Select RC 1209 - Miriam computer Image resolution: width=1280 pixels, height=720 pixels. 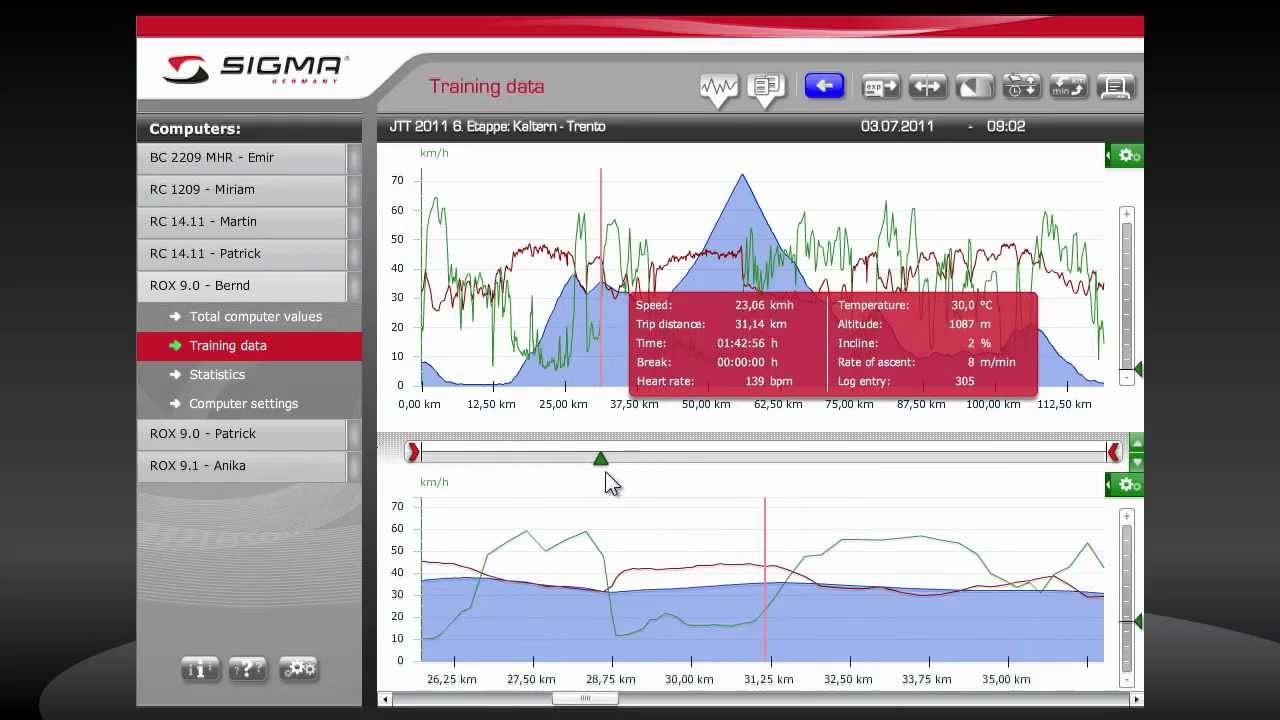[x=244, y=190]
